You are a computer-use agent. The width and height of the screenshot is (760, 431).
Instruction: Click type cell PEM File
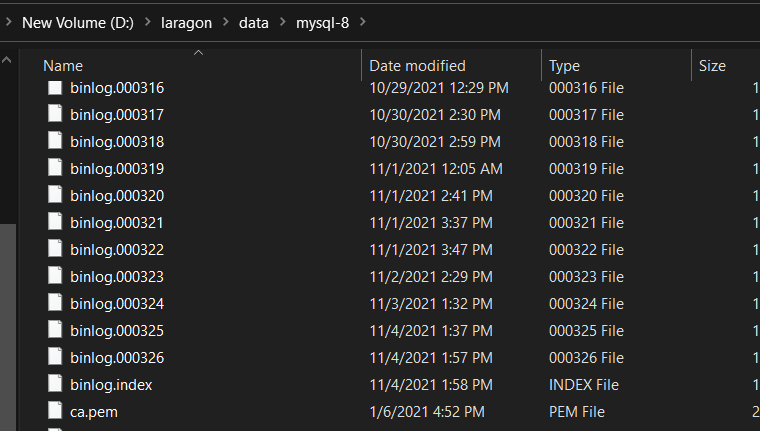click(x=577, y=412)
